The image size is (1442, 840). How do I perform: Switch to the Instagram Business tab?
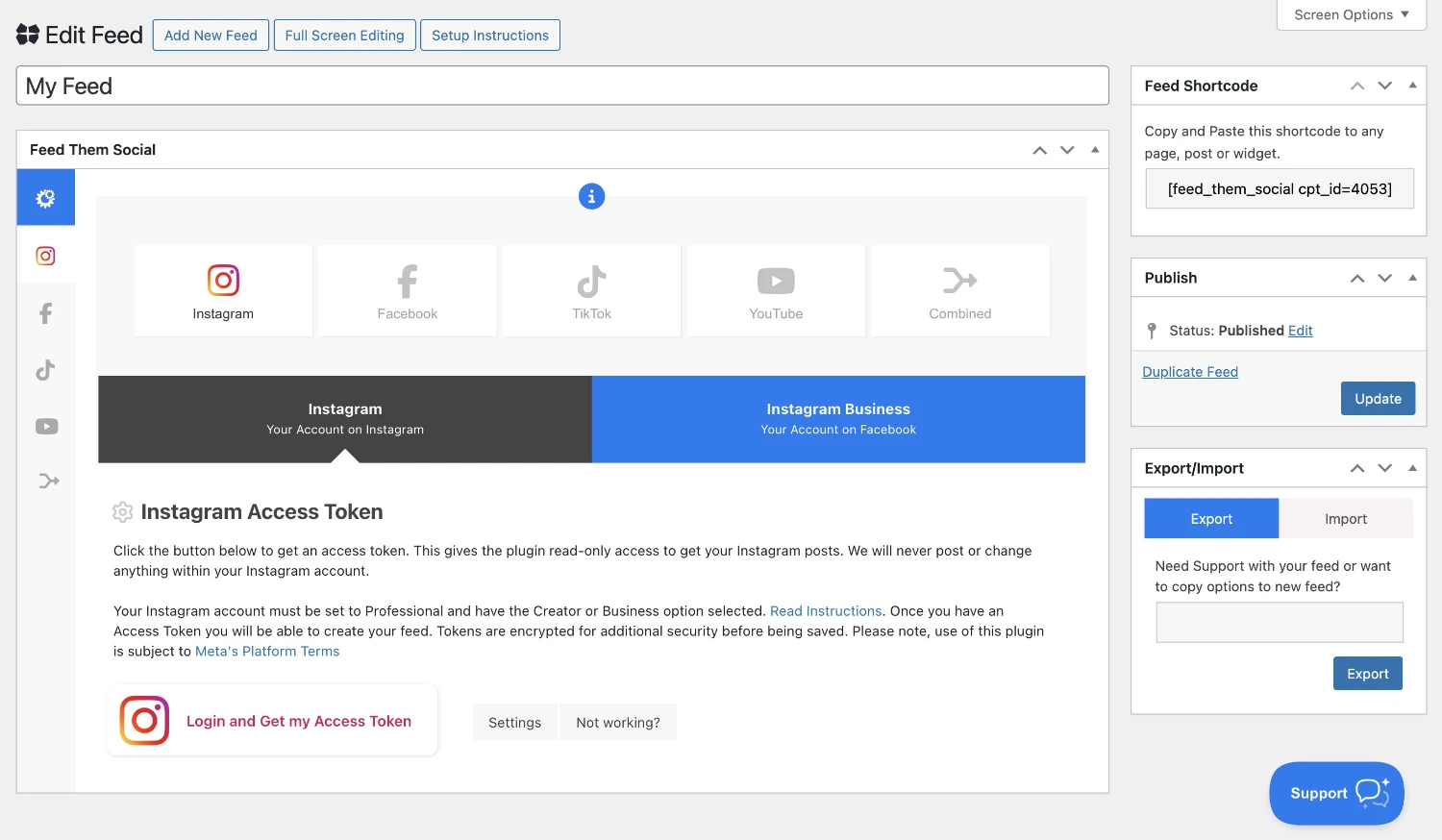(837, 419)
